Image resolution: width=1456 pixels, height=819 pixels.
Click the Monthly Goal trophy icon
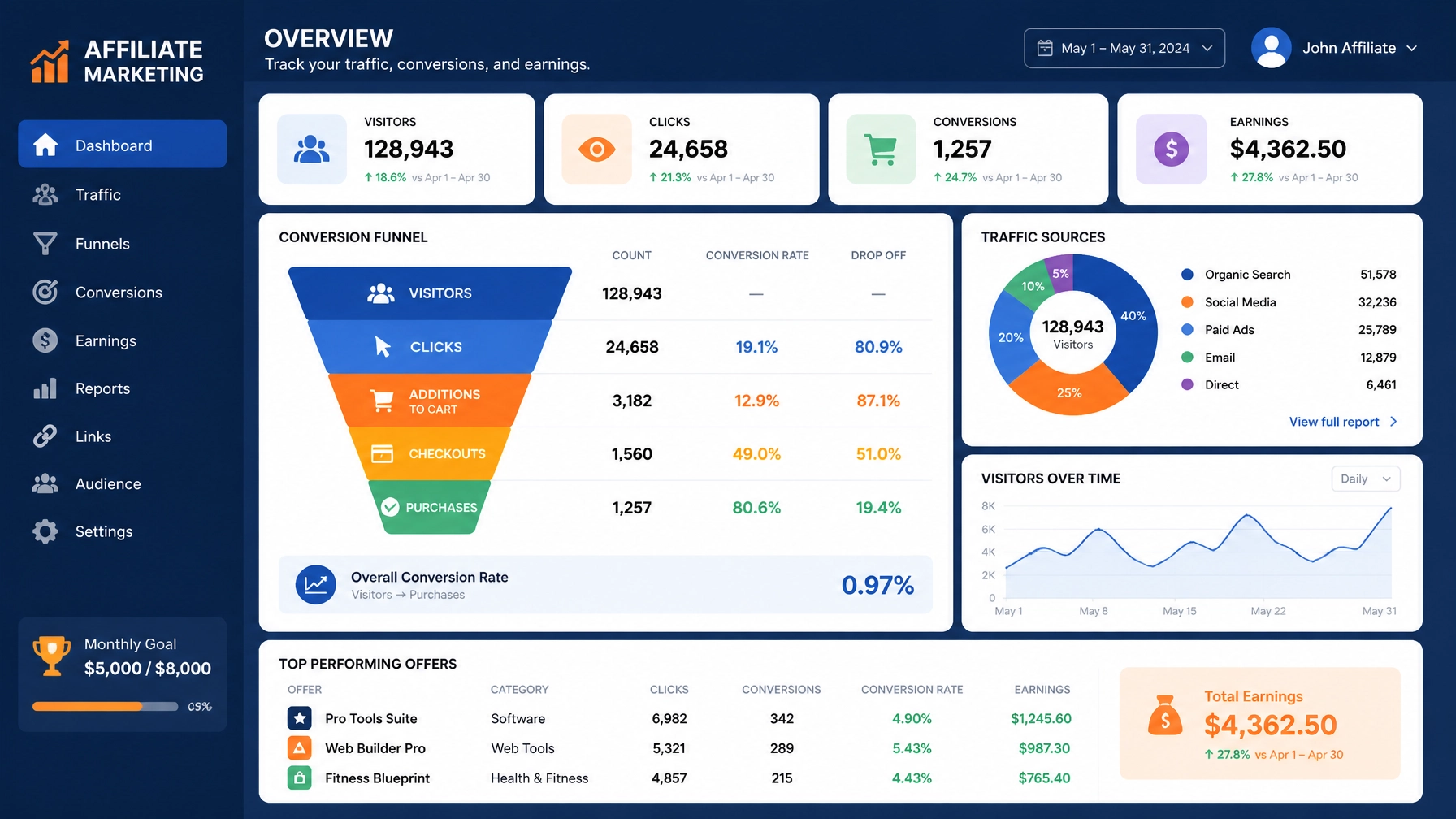(x=51, y=656)
